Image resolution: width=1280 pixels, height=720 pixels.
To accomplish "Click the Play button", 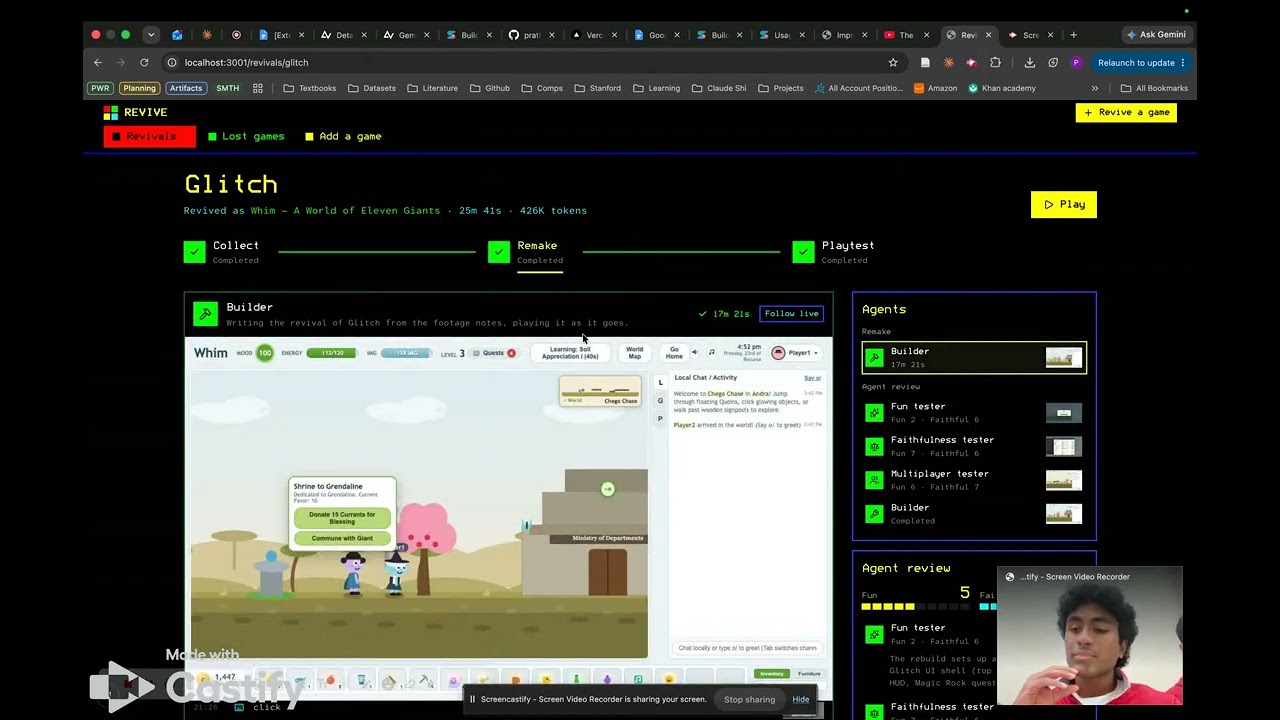I will 1064,204.
